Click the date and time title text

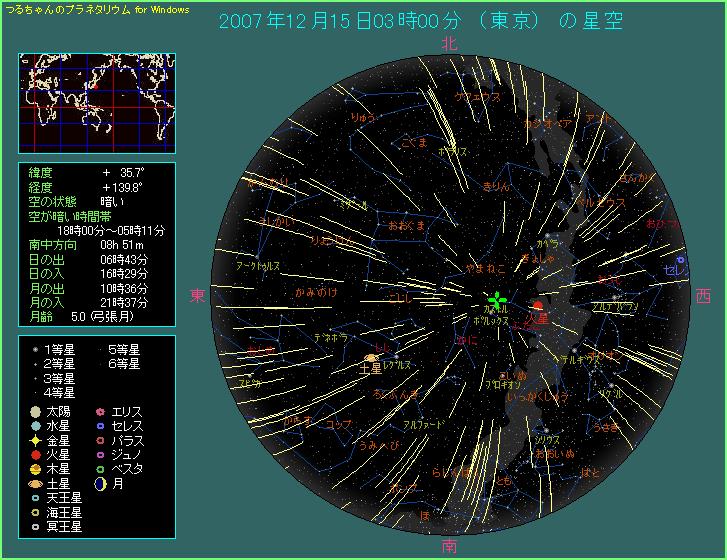click(x=420, y=21)
